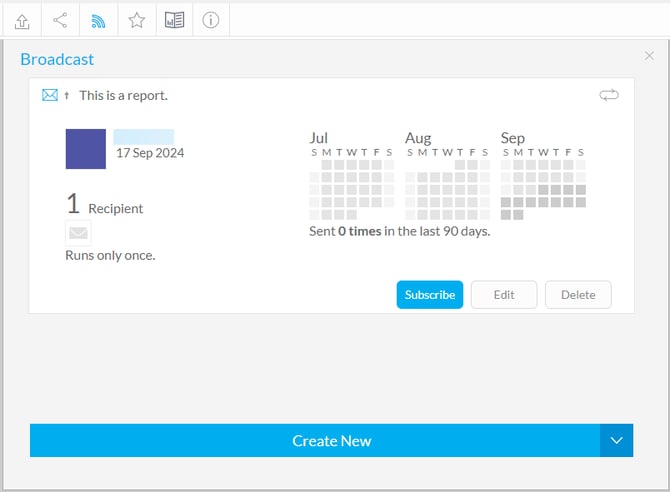670x492 pixels.
Task: Click the purple user avatar square
Action: tap(85, 149)
